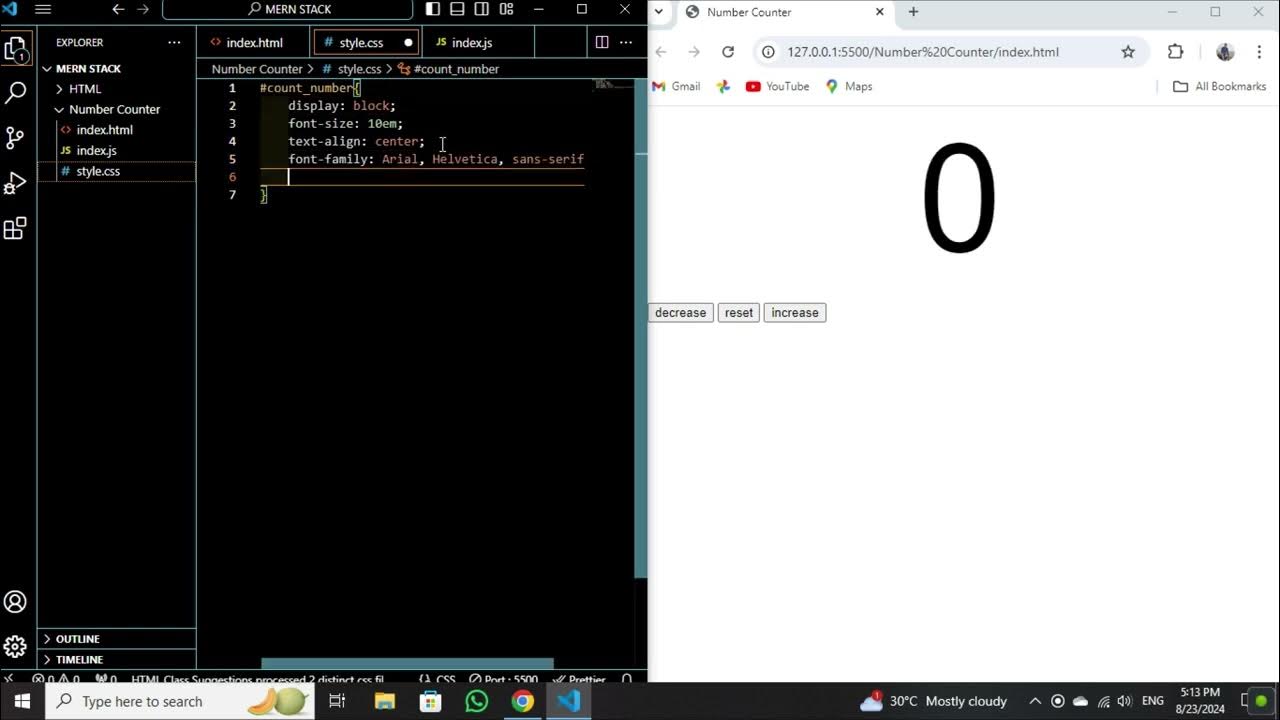Toggle the primary side bar layout icon
The height and width of the screenshot is (720, 1280).
pos(433,9)
